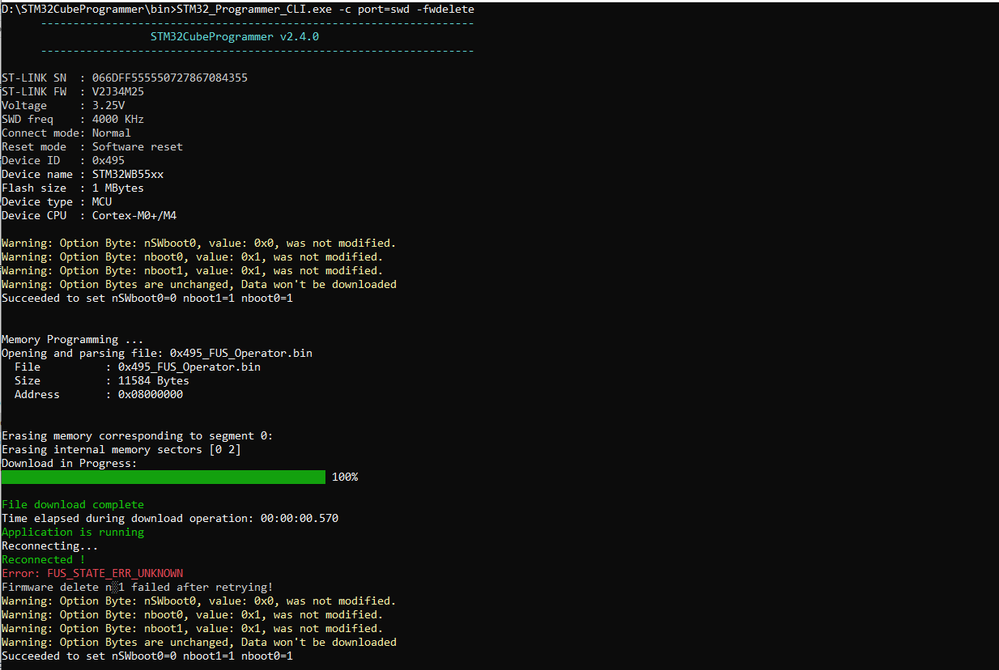999x670 pixels.
Task: Click the Voltage 3.25V line
Action: tap(63, 106)
